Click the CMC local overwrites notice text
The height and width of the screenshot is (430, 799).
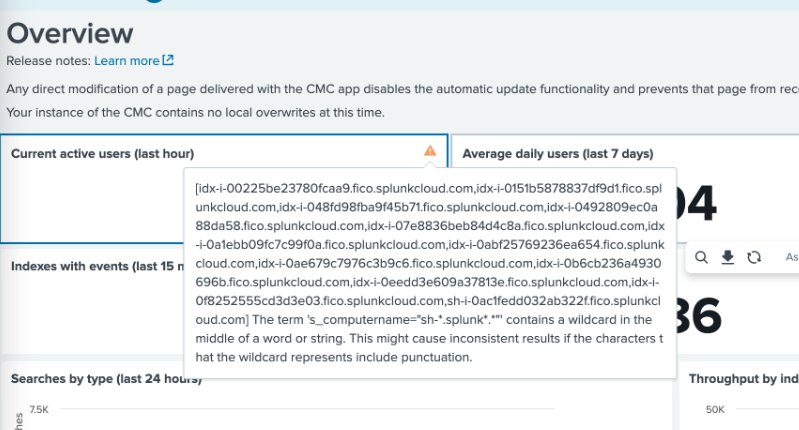click(195, 112)
